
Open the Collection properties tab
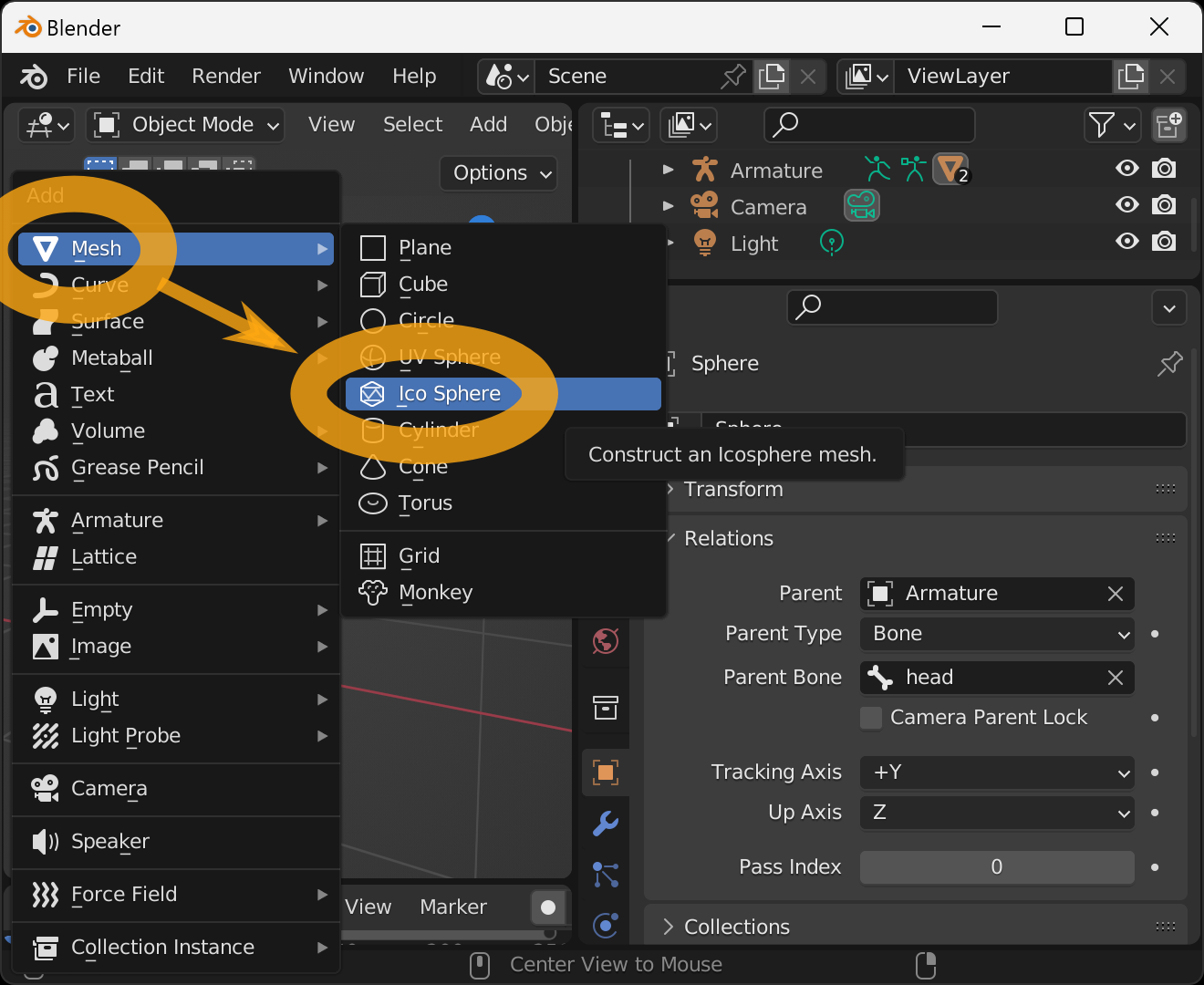pyautogui.click(x=606, y=707)
